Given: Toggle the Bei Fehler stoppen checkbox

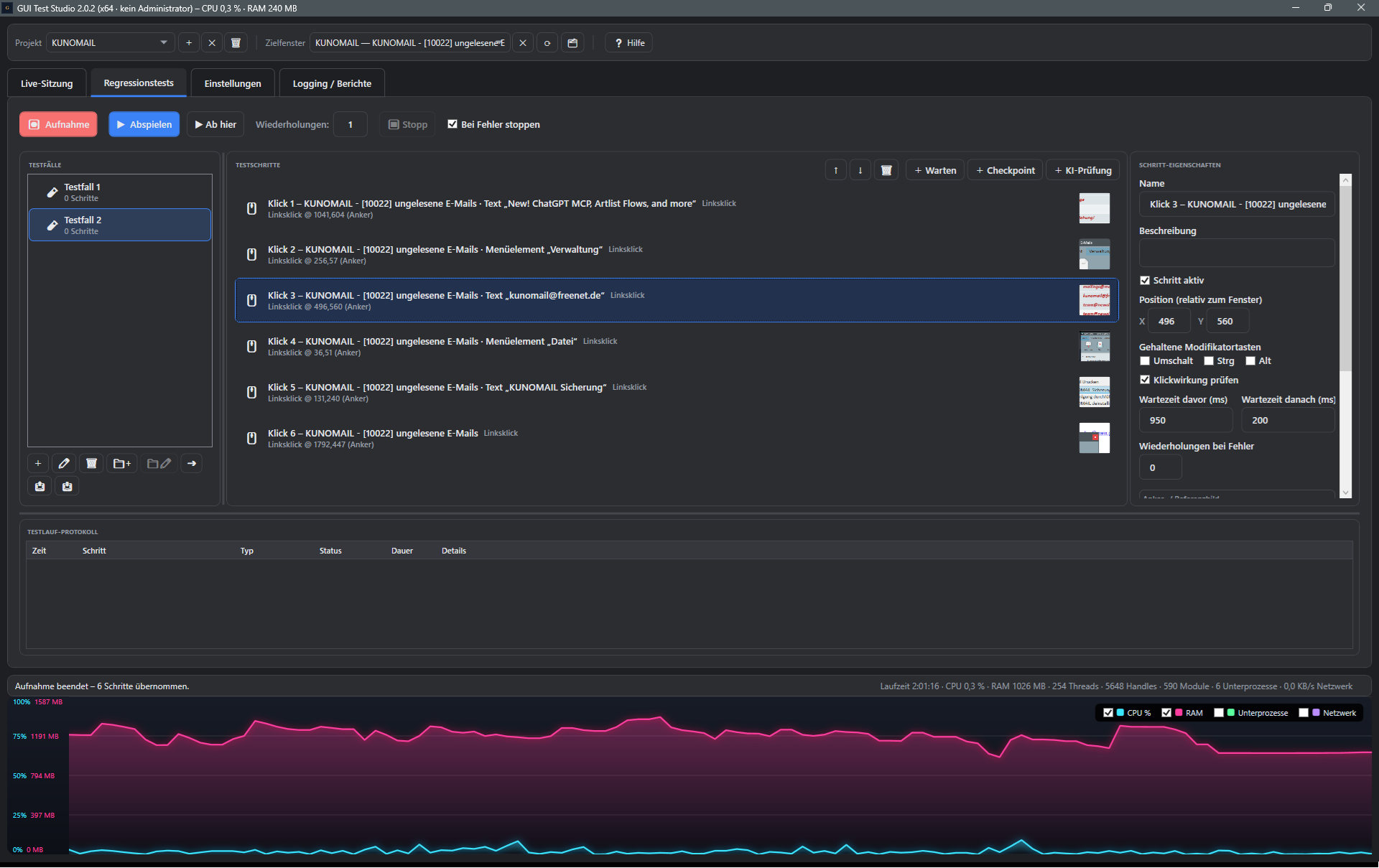Looking at the screenshot, I should [x=452, y=124].
